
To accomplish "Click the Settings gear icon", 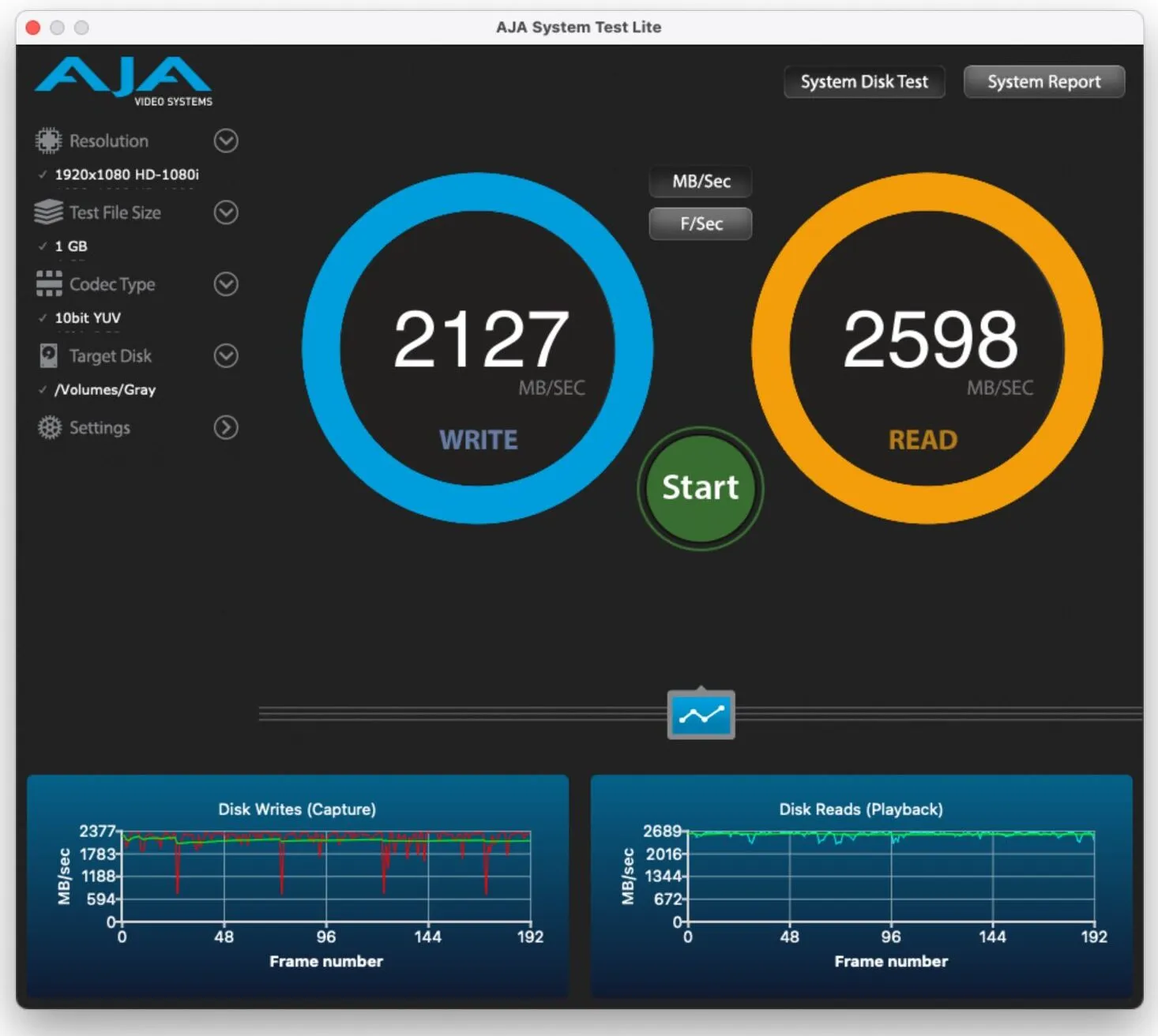I will [49, 427].
